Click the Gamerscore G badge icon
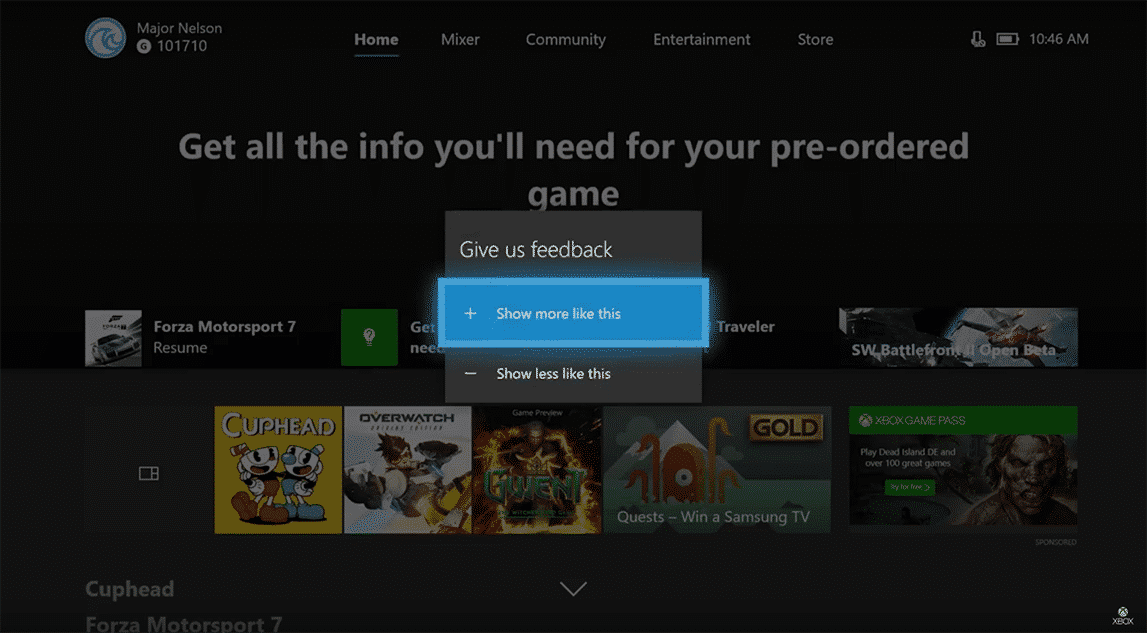The height and width of the screenshot is (633, 1147). pos(144,46)
